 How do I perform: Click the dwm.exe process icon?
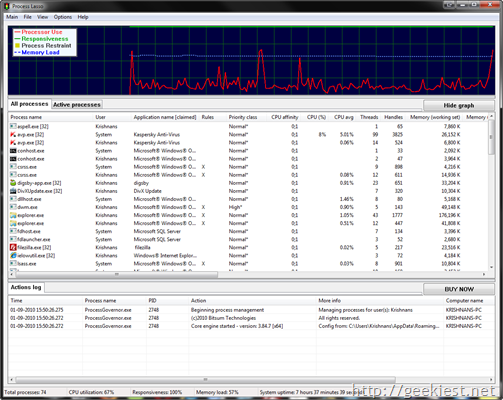13,207
